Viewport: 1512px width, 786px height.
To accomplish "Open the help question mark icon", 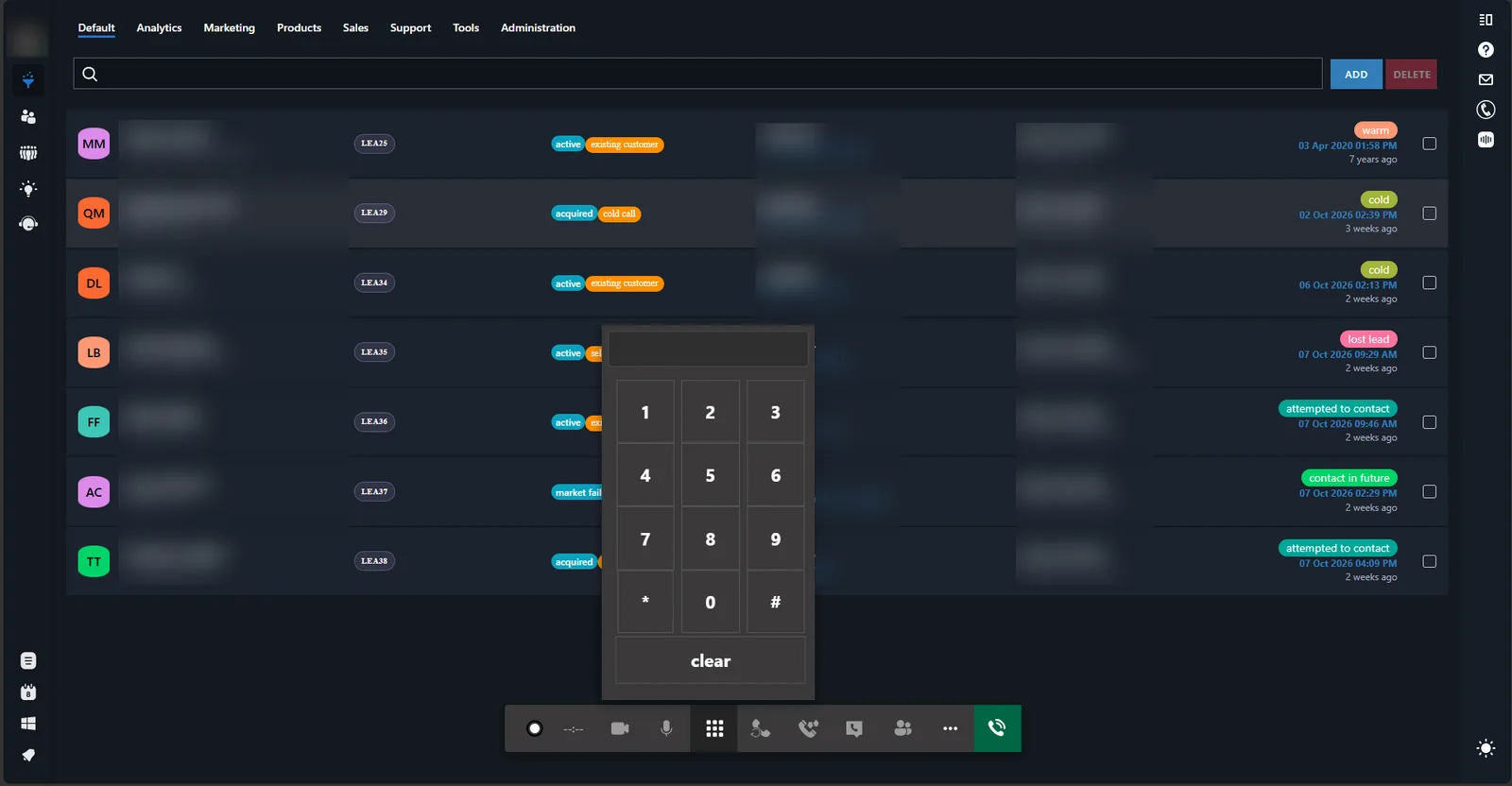I will pos(1486,50).
